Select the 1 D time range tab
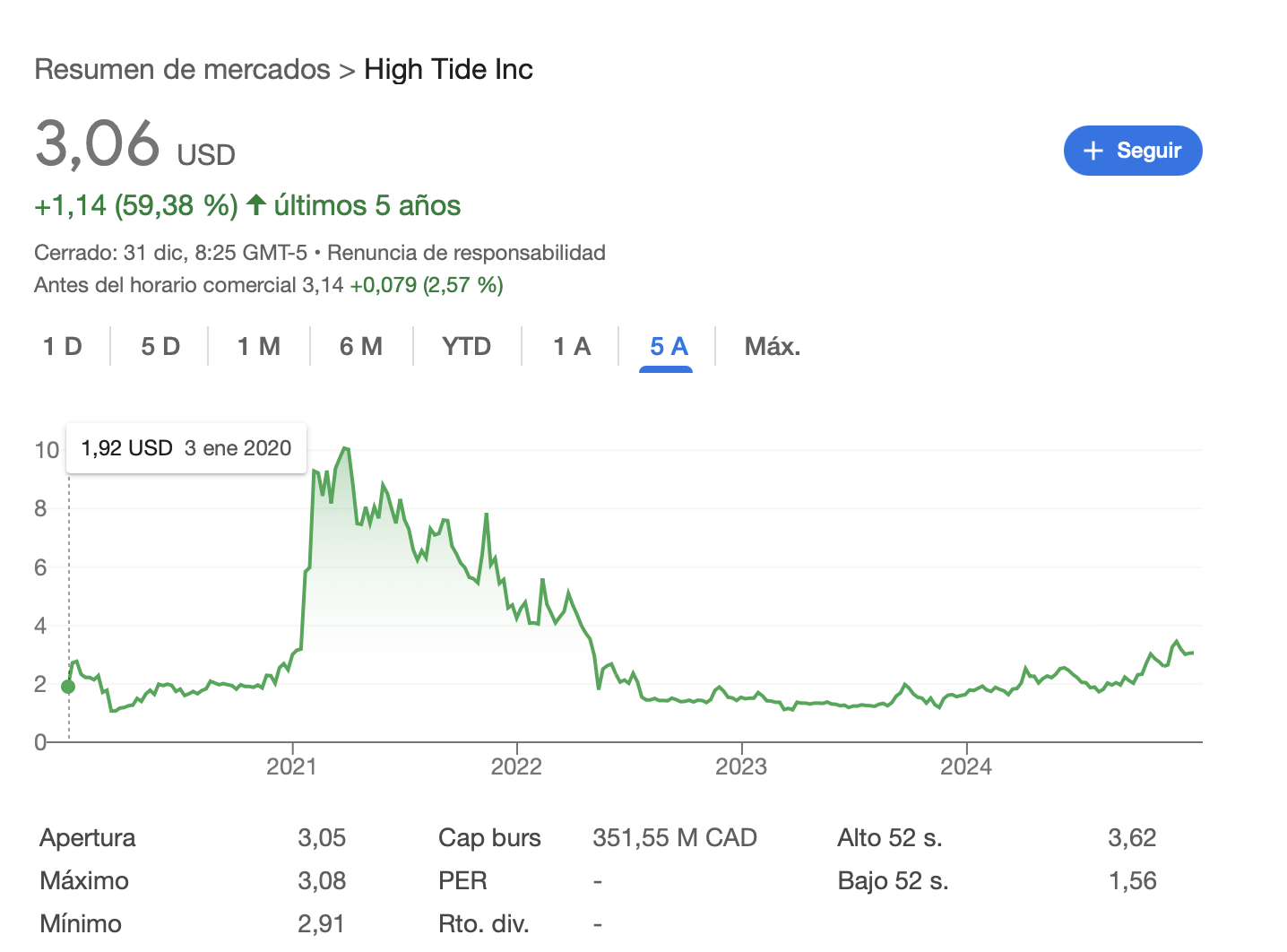The height and width of the screenshot is (952, 1287). tap(63, 346)
